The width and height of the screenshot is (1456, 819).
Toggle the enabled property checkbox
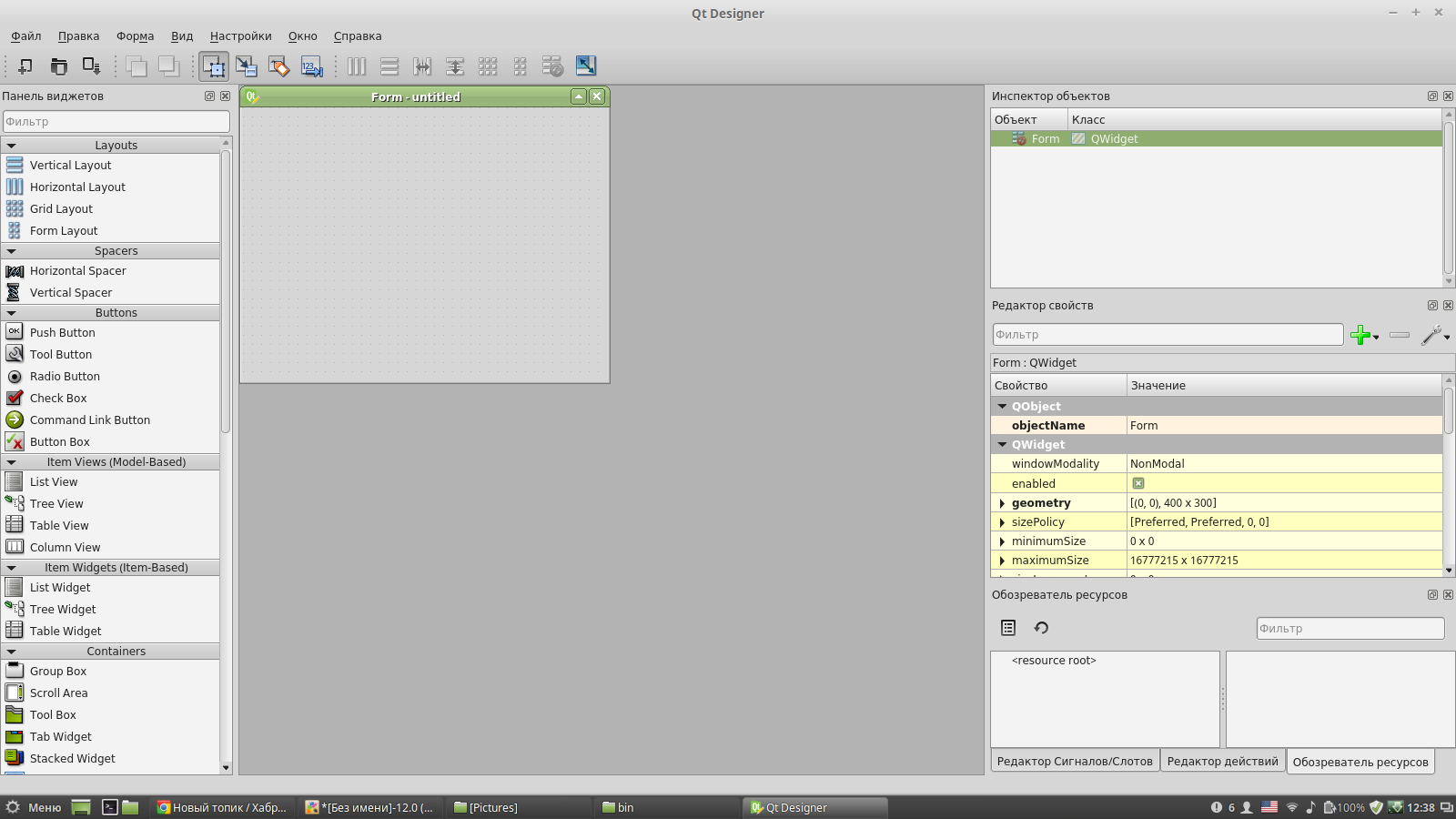pos(1138,483)
